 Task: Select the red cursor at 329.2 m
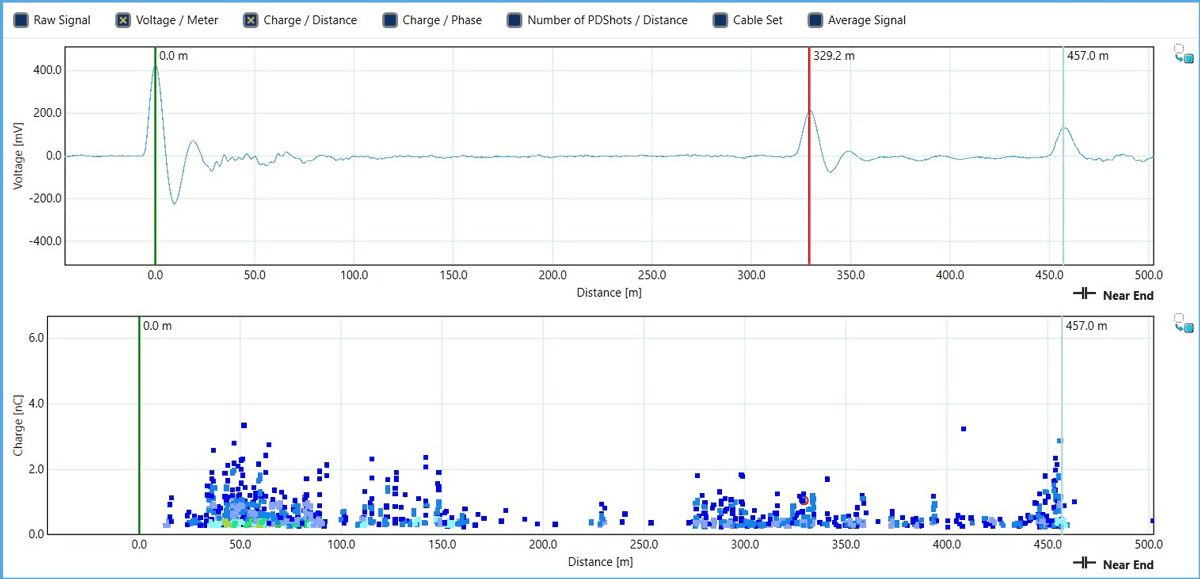coord(809,160)
